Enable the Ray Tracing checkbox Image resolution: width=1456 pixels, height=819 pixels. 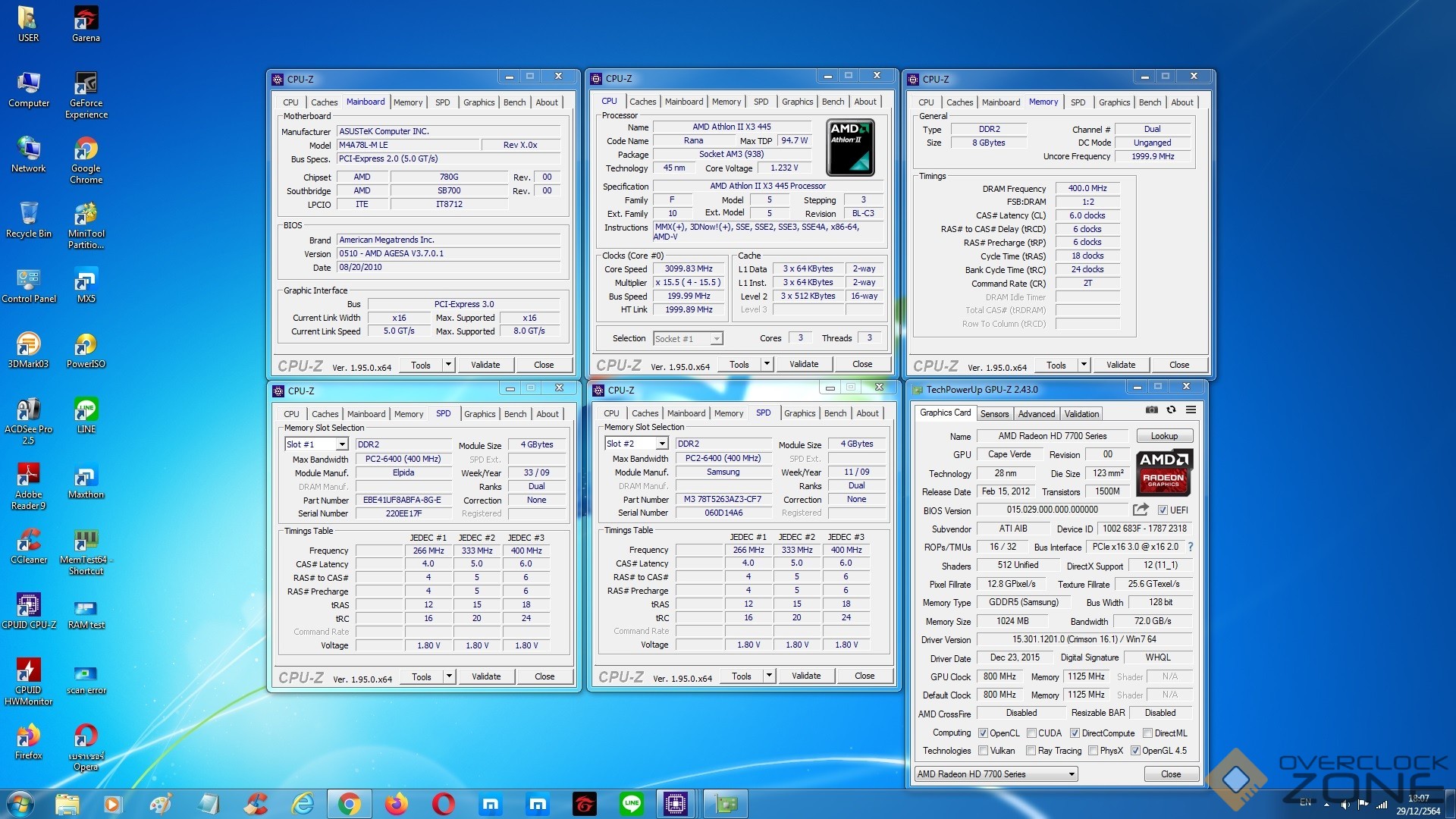1031,751
